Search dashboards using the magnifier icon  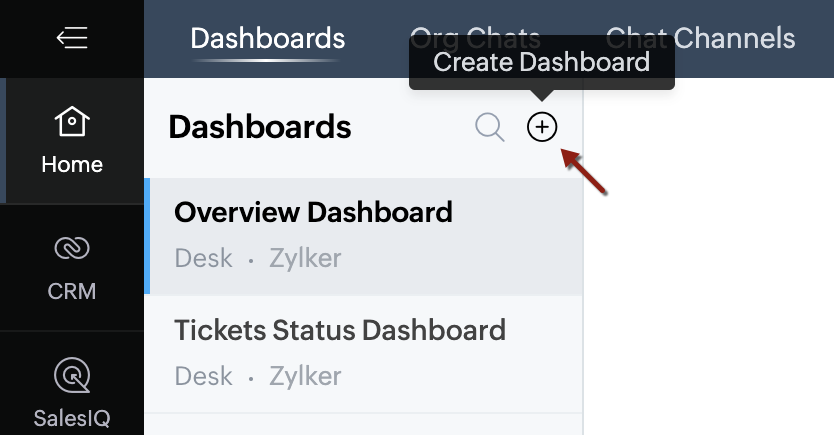point(489,127)
